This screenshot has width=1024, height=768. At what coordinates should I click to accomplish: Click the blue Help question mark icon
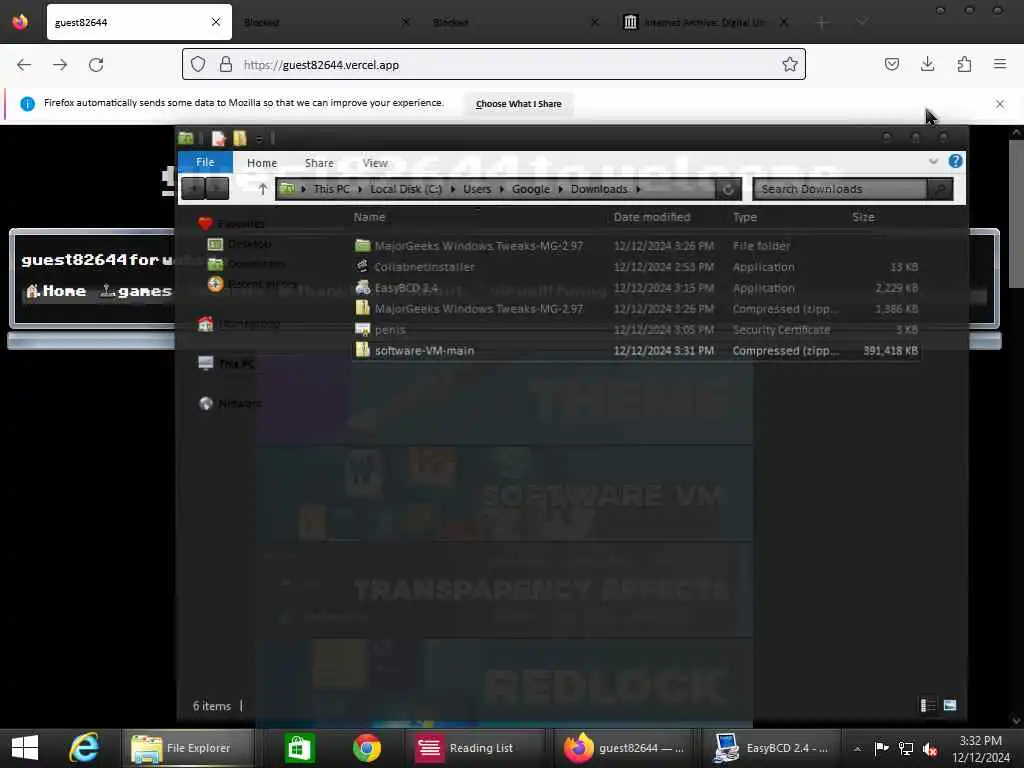tap(955, 161)
